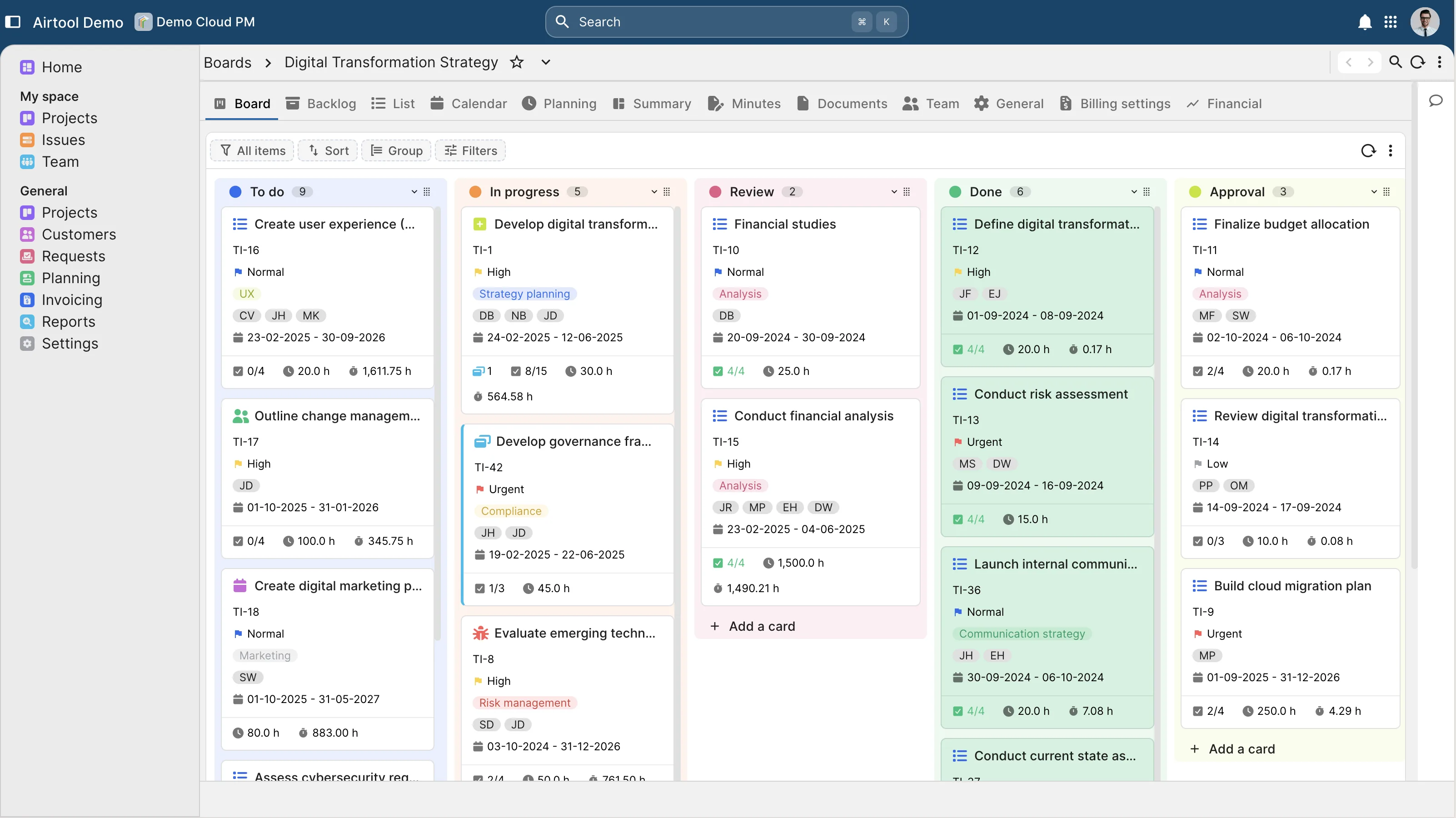The height and width of the screenshot is (818, 1456).
Task: Open board toolbar more options
Action: pos(1391,150)
